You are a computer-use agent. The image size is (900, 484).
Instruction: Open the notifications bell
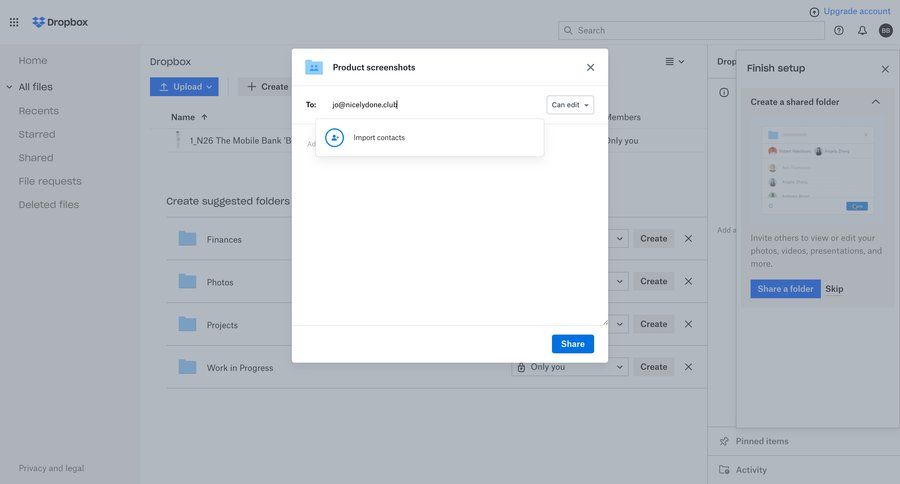click(x=862, y=30)
